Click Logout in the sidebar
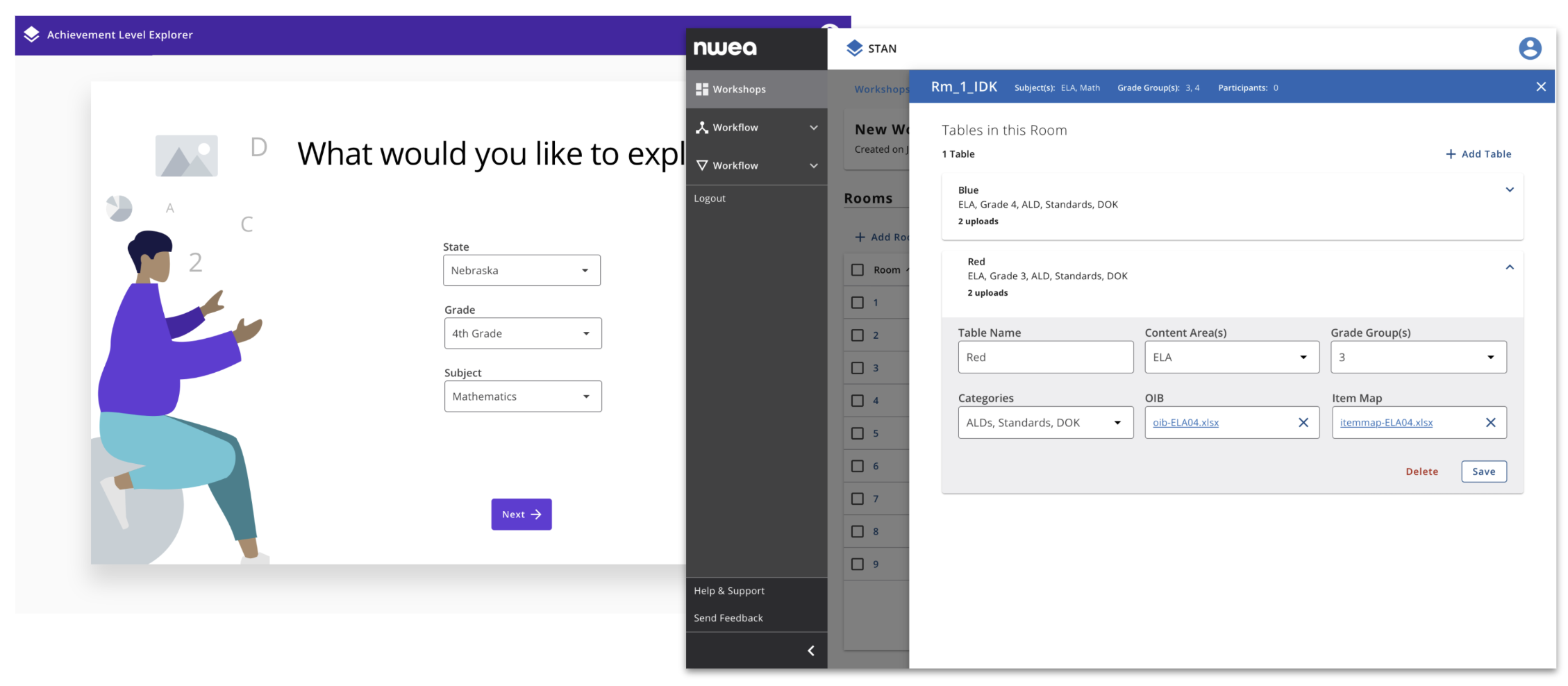Image resolution: width=1568 pixels, height=686 pixels. click(710, 199)
